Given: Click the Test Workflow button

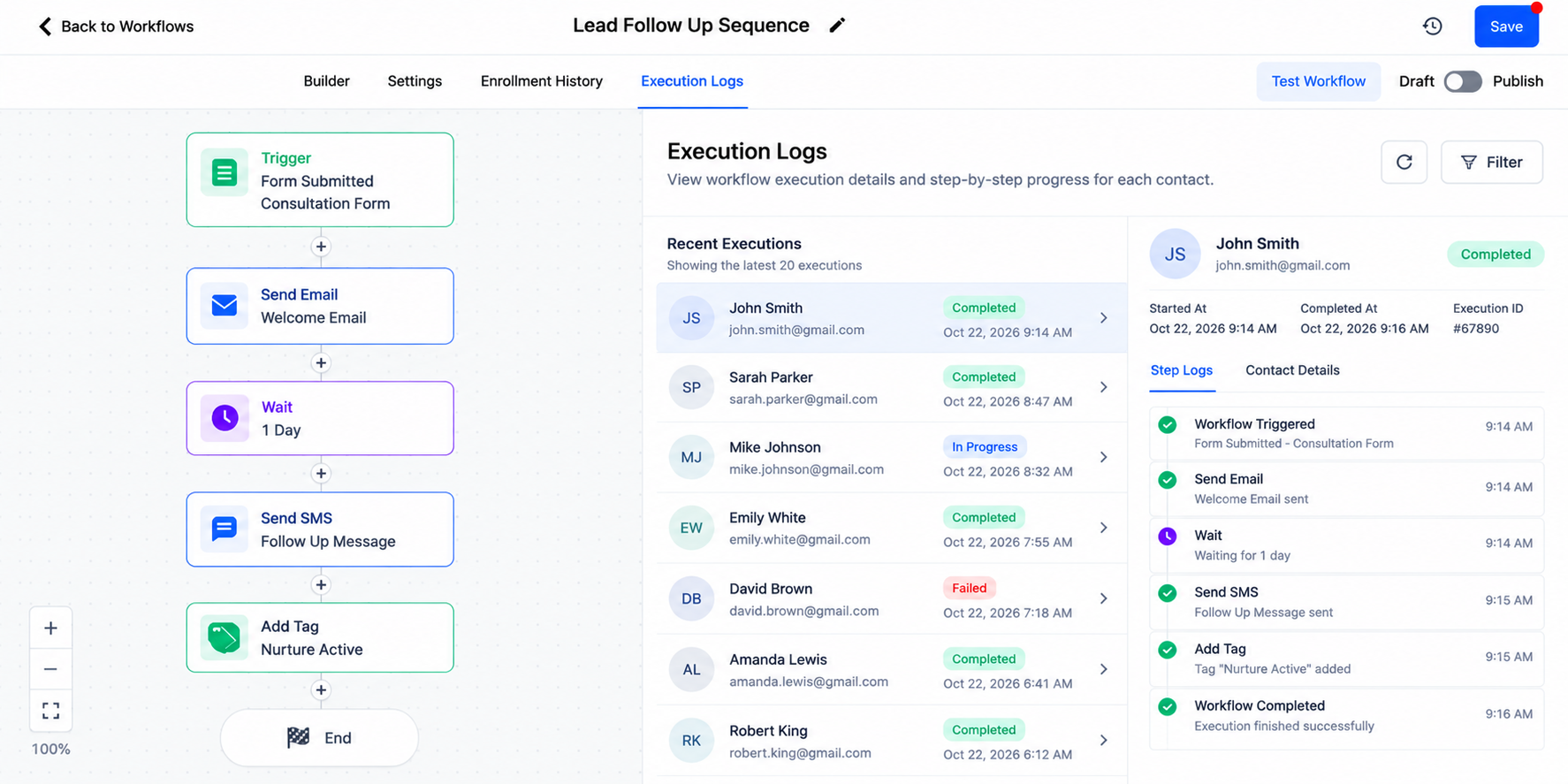Looking at the screenshot, I should click(1318, 81).
